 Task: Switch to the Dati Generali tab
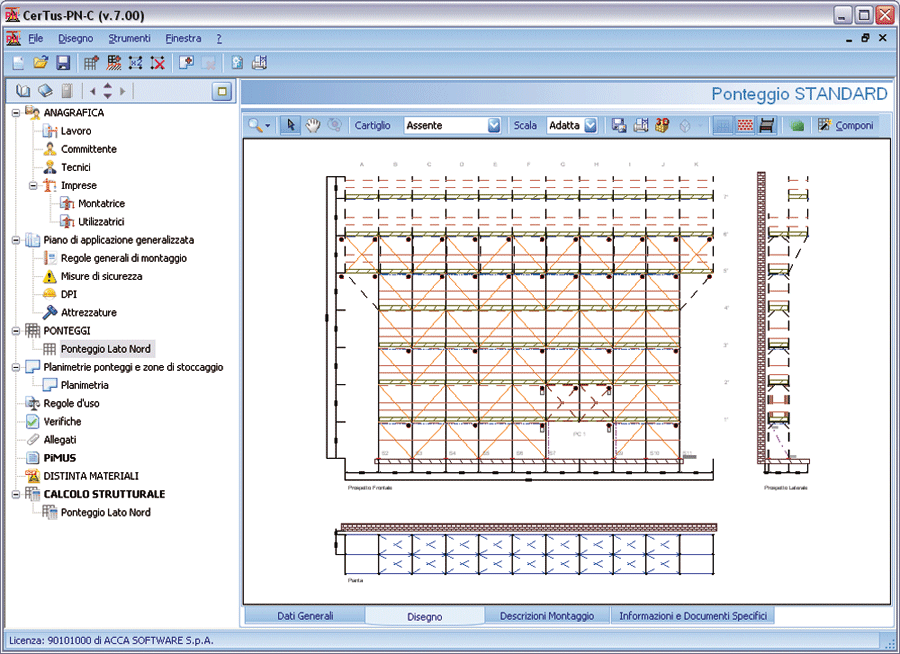(x=304, y=615)
